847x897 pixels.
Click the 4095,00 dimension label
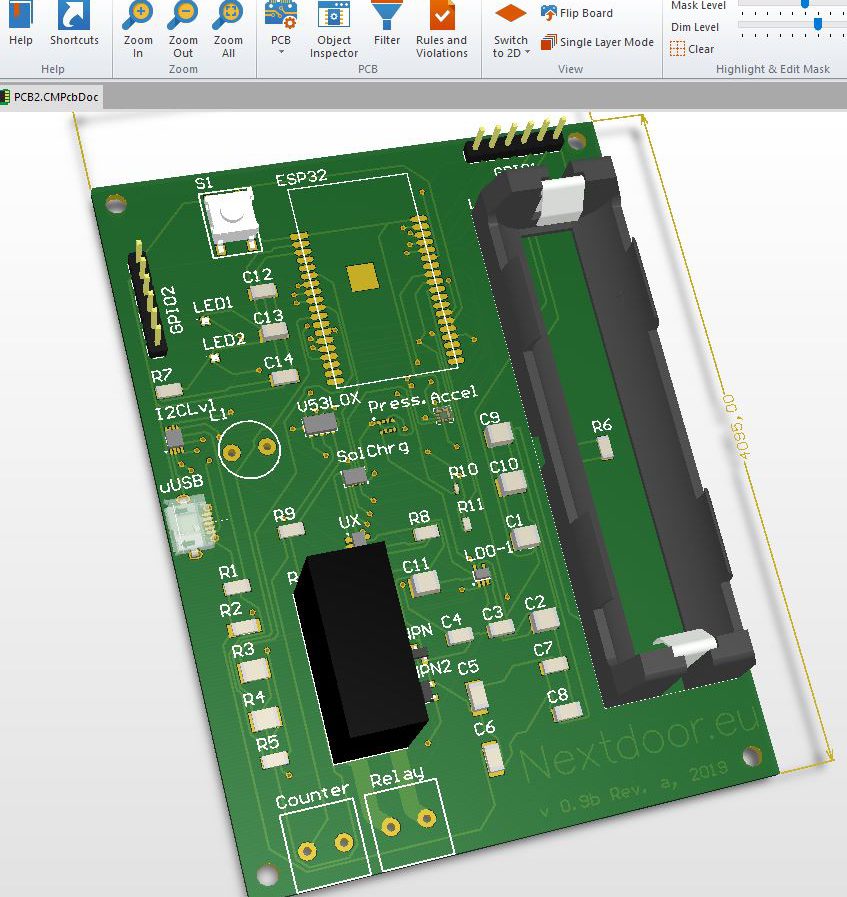(x=737, y=426)
